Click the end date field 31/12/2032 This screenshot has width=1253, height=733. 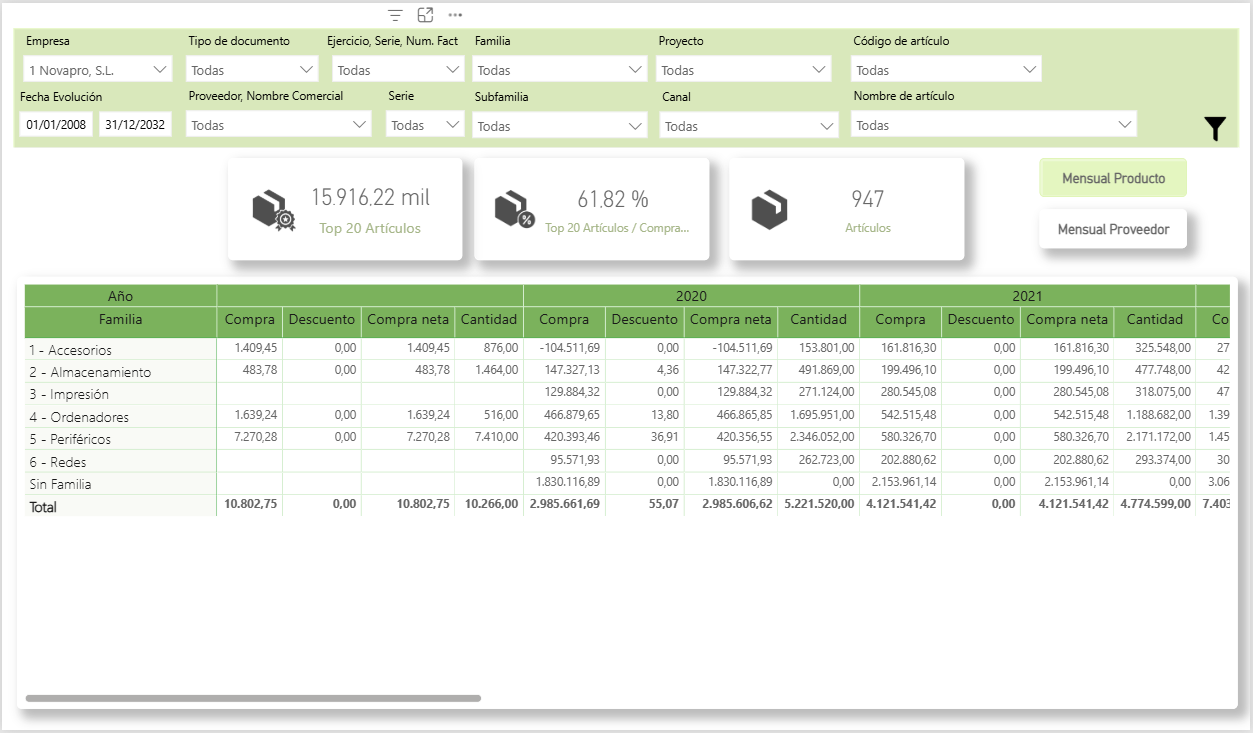[x=135, y=125]
